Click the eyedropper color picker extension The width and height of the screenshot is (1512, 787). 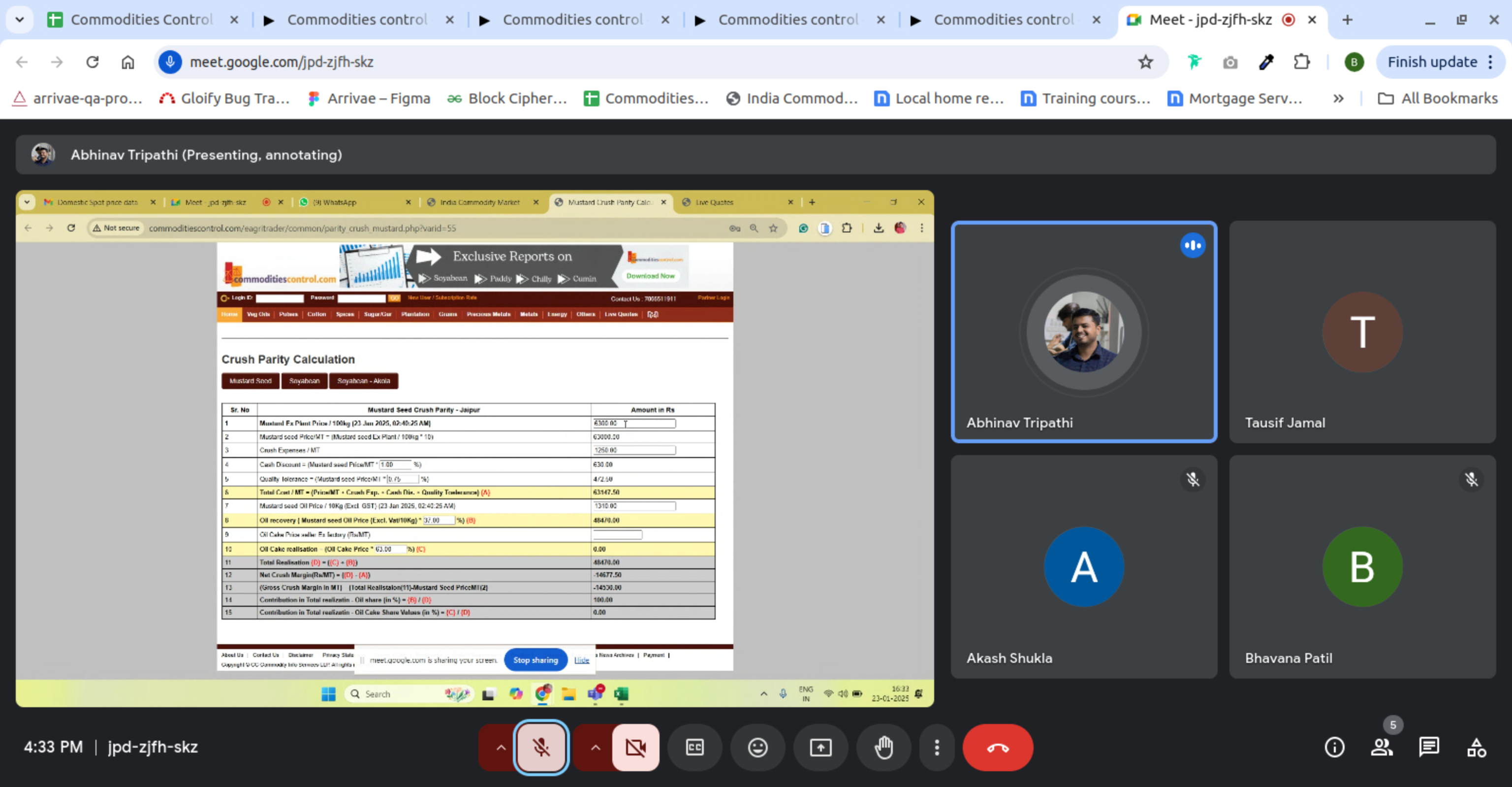coord(1266,62)
